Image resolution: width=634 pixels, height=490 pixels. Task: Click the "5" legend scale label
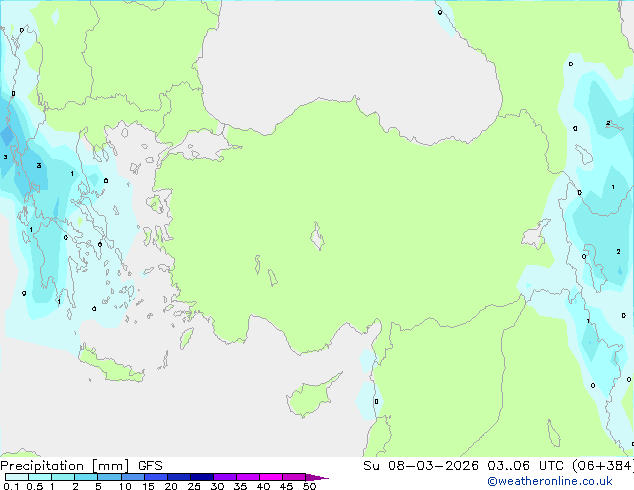pos(98,486)
